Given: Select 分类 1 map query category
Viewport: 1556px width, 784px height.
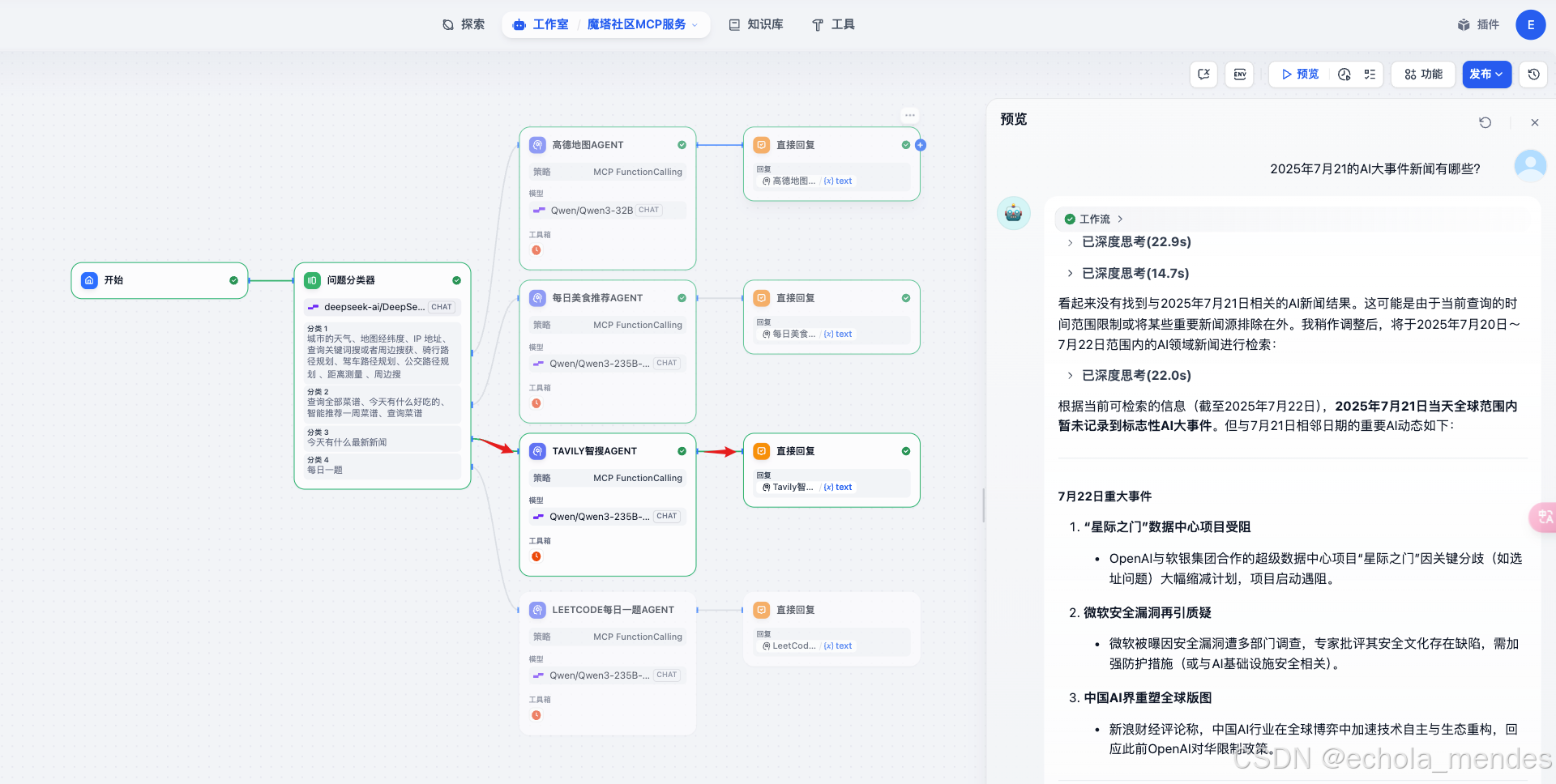Looking at the screenshot, I should 383,352.
